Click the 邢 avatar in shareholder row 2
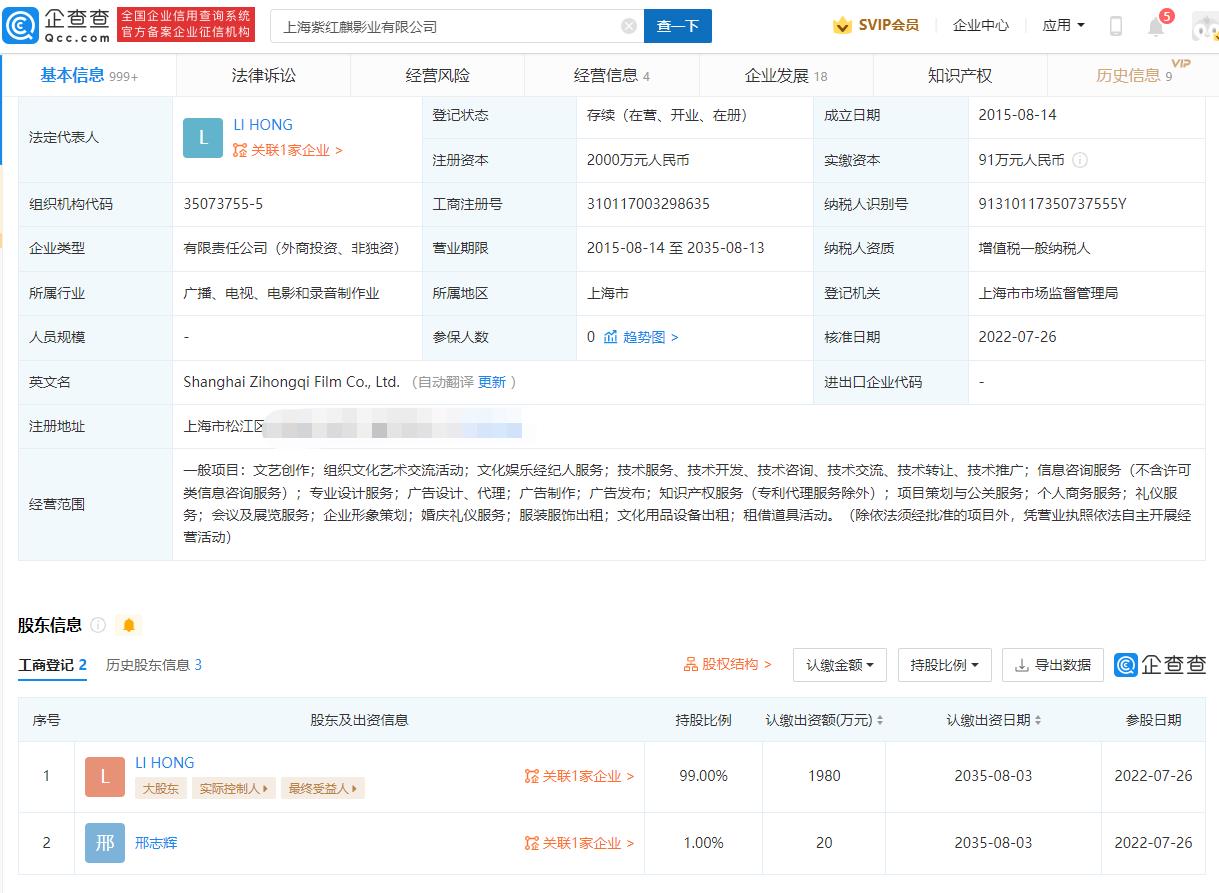Image resolution: width=1219 pixels, height=893 pixels. [105, 843]
